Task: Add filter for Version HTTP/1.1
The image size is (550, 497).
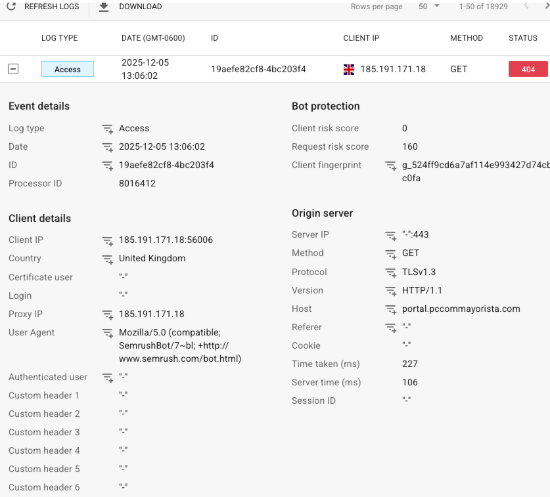Action: click(x=390, y=291)
